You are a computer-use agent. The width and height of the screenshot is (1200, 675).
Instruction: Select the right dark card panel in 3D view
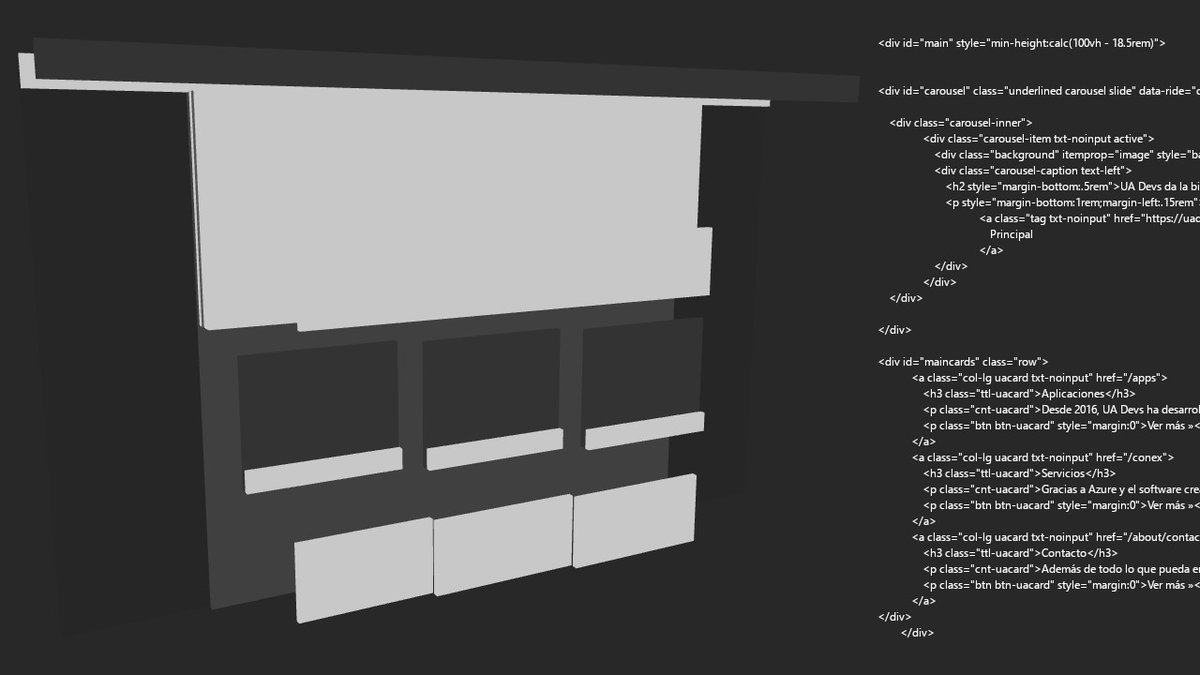(x=642, y=375)
